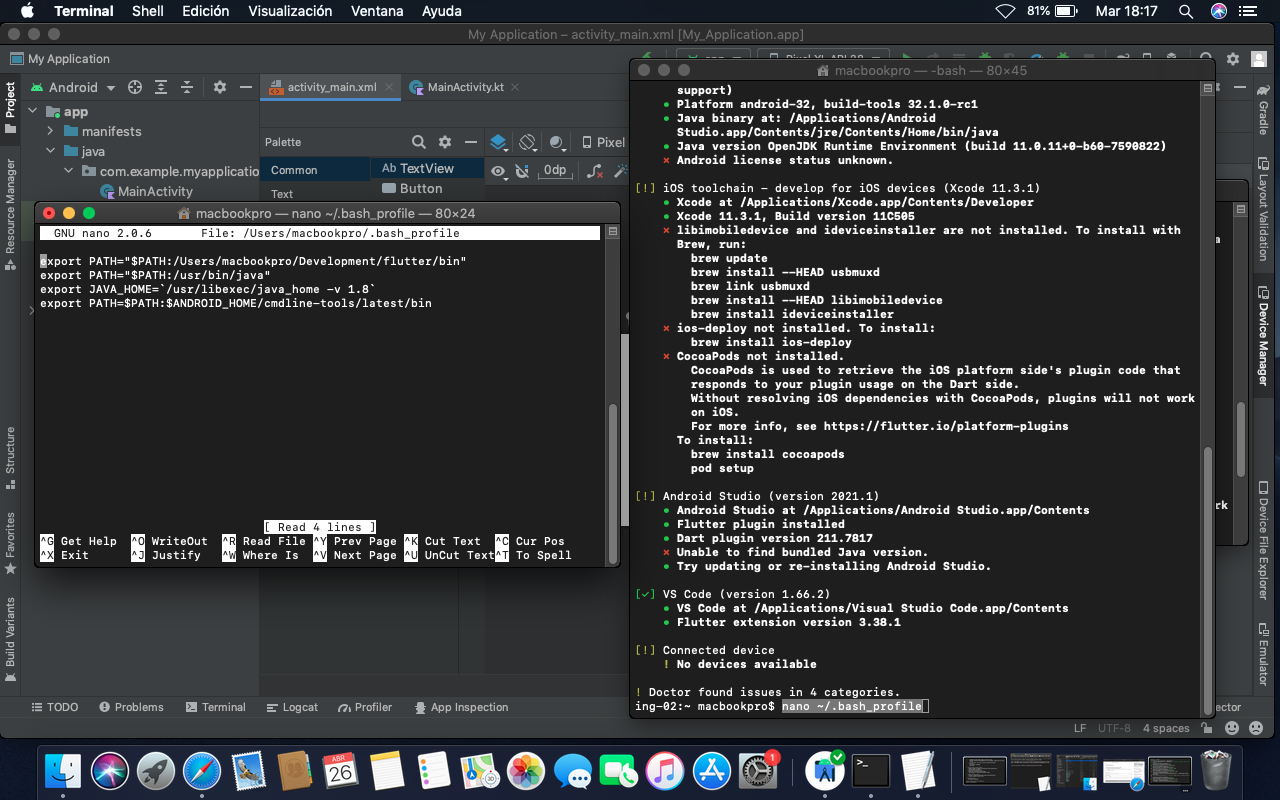
Task: Open Palette gear settings
Action: (445, 142)
